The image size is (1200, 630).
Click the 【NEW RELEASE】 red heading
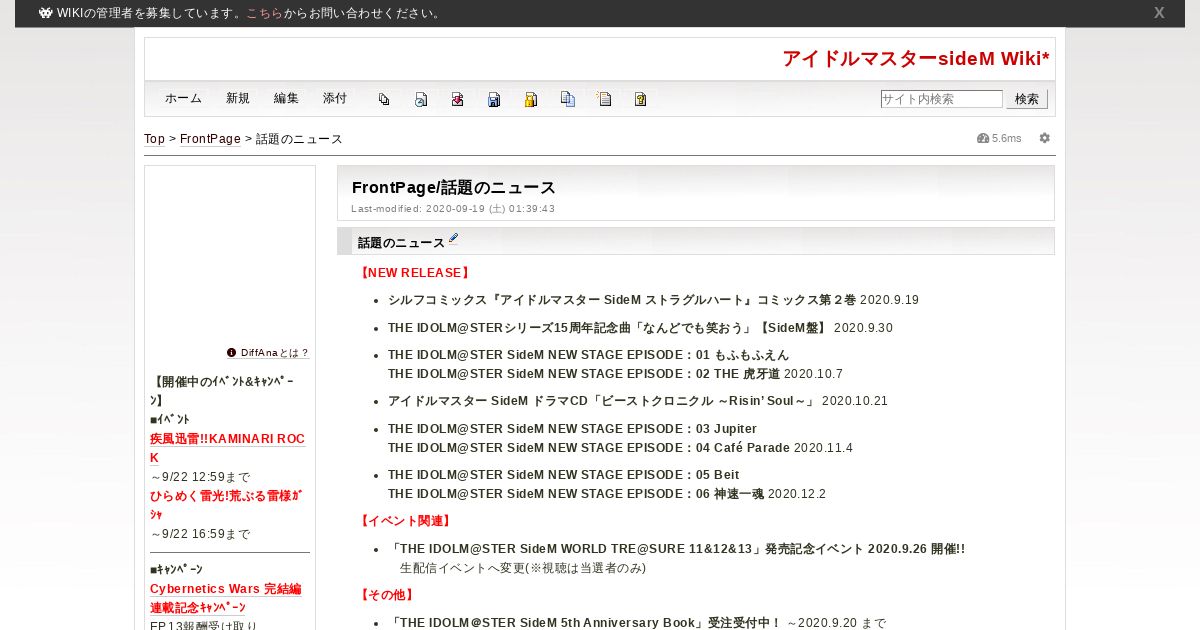pos(414,273)
